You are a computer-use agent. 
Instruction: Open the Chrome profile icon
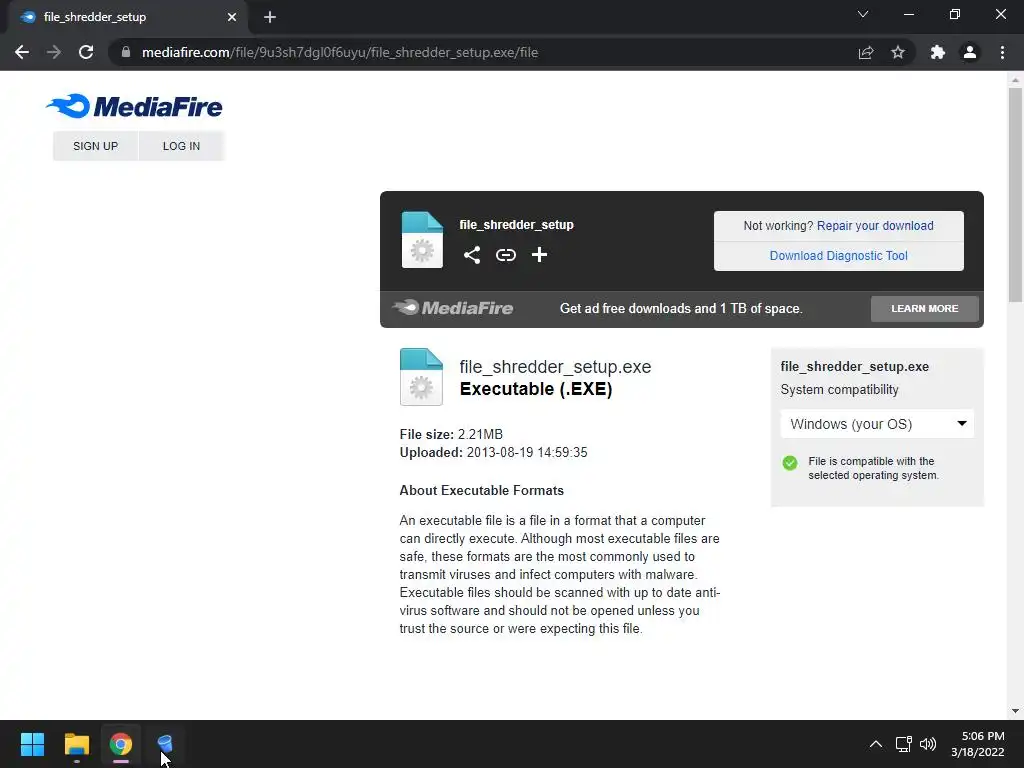pyautogui.click(x=970, y=52)
